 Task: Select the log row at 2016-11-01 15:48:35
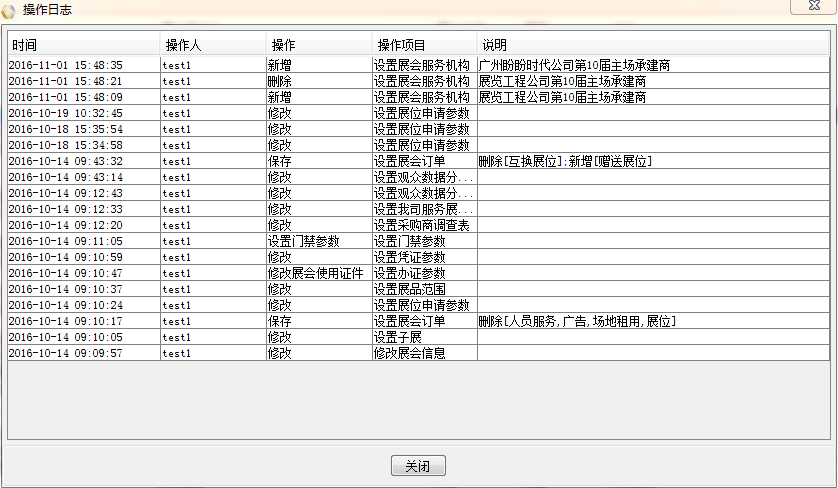66,65
